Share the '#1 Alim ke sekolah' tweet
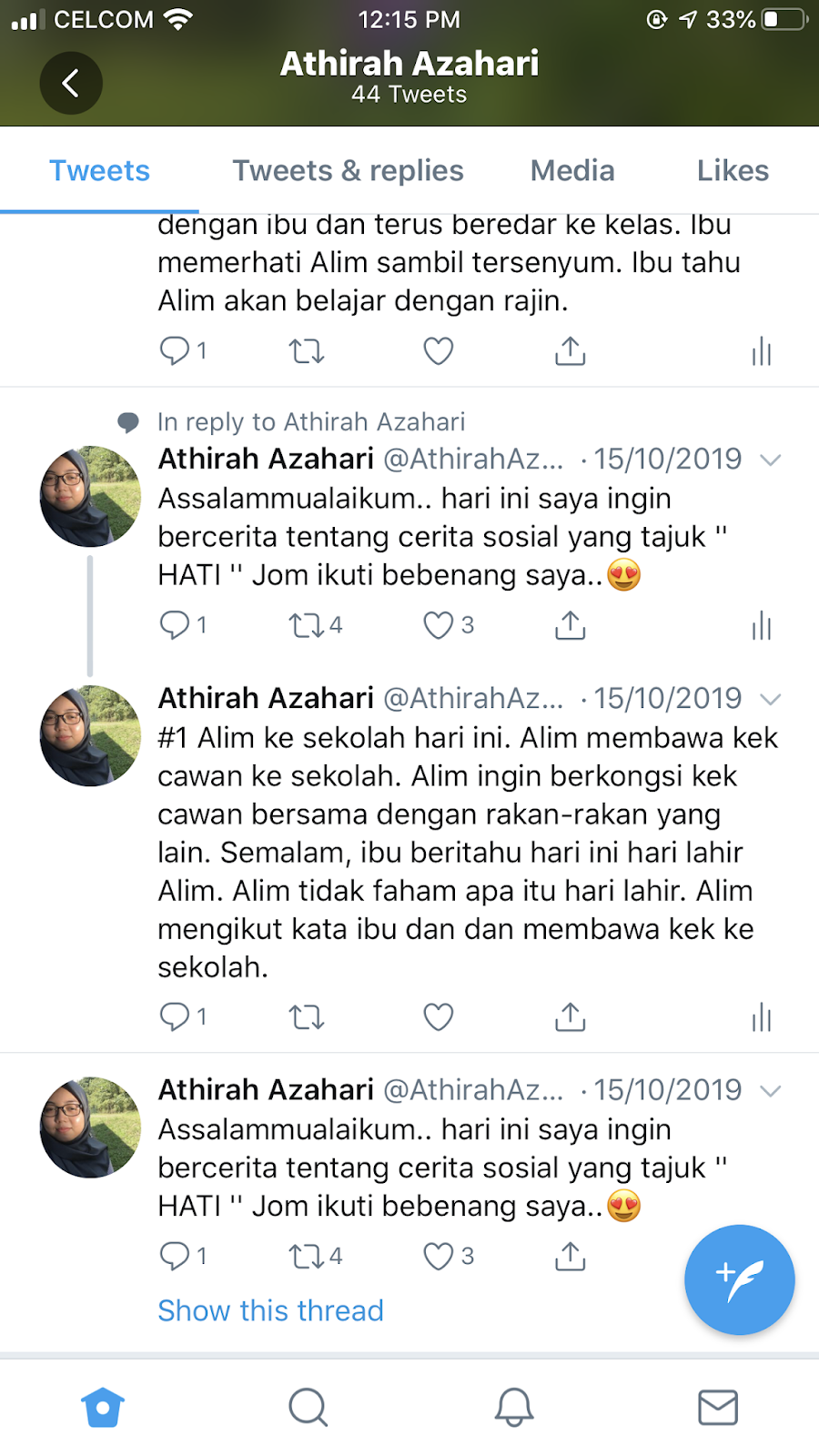This screenshot has height=1456, width=819. pos(571,1016)
